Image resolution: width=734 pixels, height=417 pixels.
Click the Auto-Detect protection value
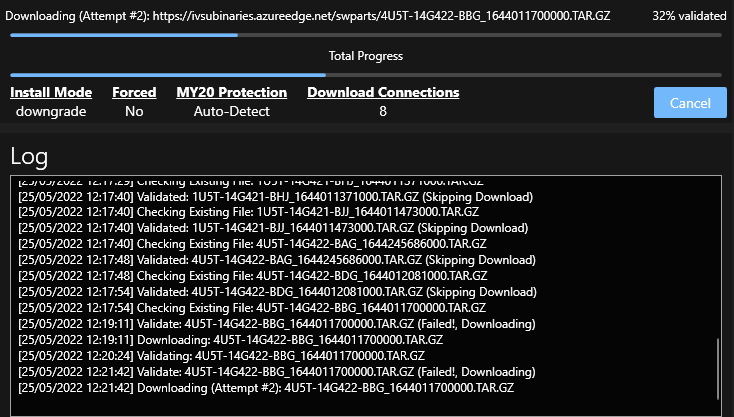pyautogui.click(x=232, y=111)
